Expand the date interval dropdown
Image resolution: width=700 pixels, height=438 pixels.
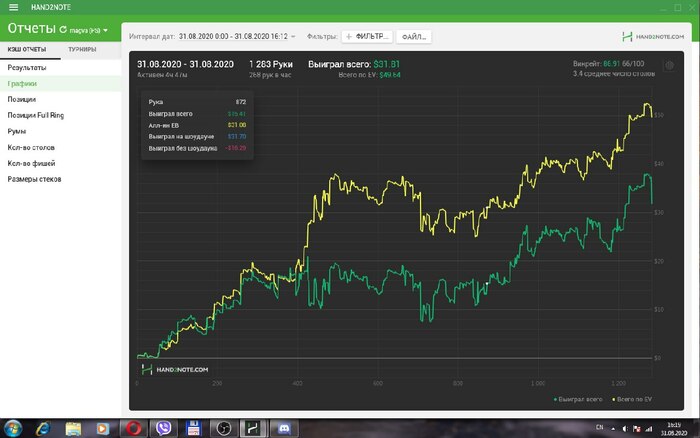(x=293, y=37)
